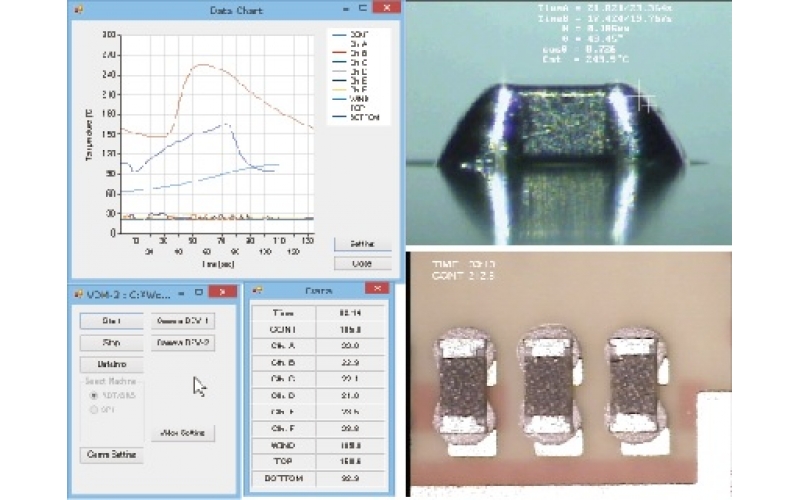This screenshot has width=800, height=500.
Task: Select the first Select Machine radio option
Action: click(x=95, y=395)
